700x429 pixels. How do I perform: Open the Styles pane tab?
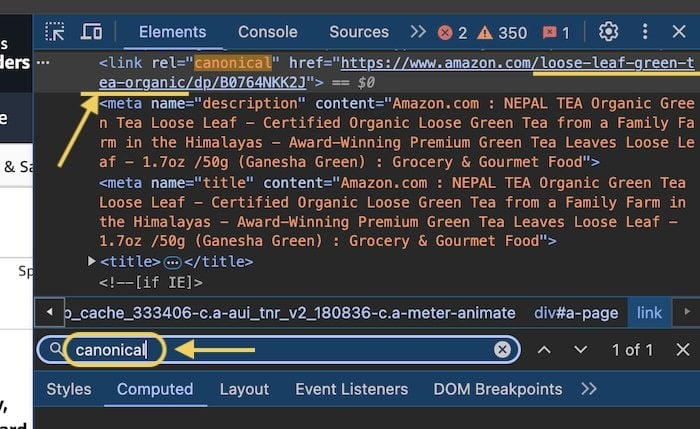[x=69, y=389]
